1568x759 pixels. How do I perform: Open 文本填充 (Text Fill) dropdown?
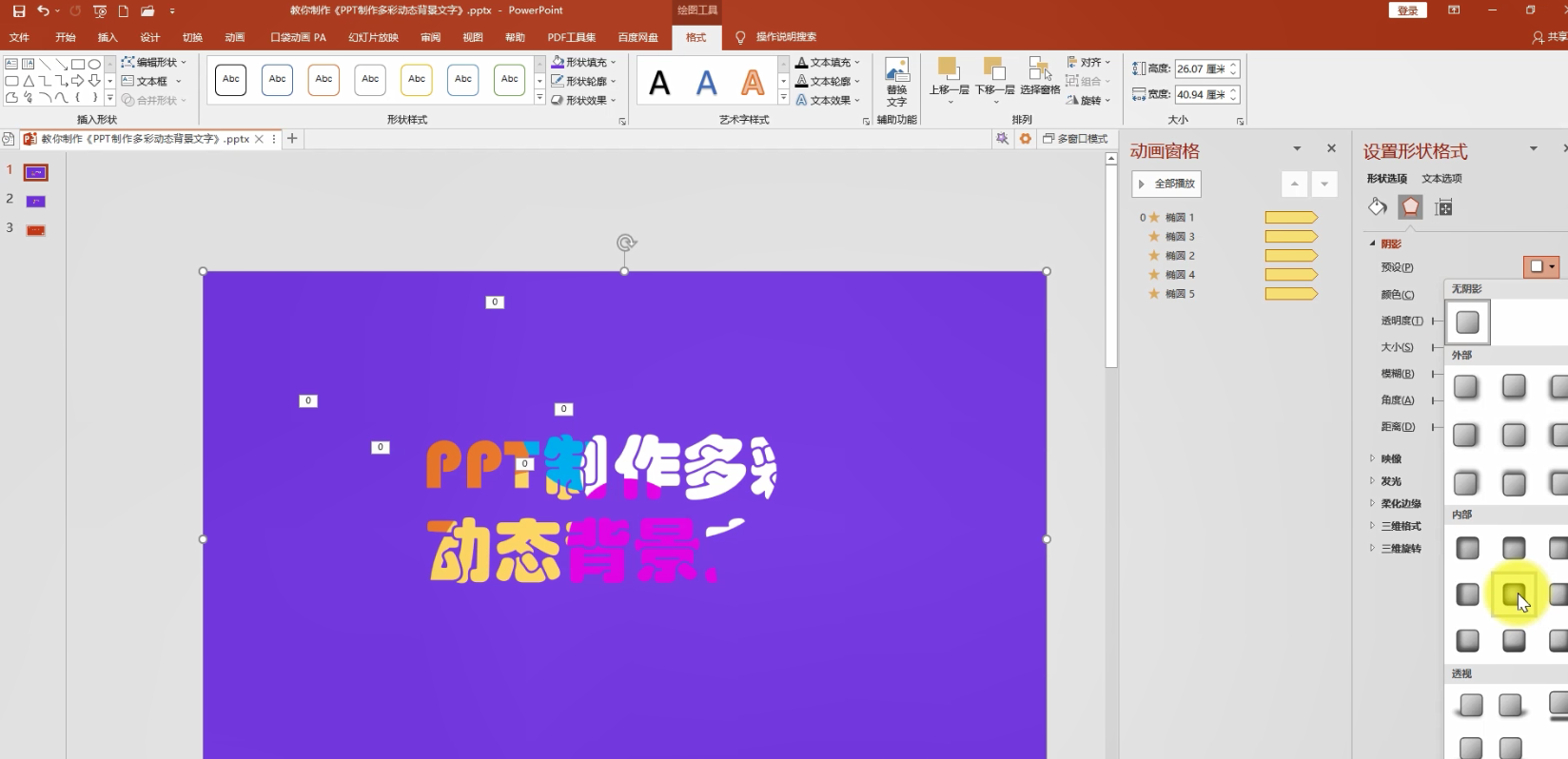click(x=829, y=62)
